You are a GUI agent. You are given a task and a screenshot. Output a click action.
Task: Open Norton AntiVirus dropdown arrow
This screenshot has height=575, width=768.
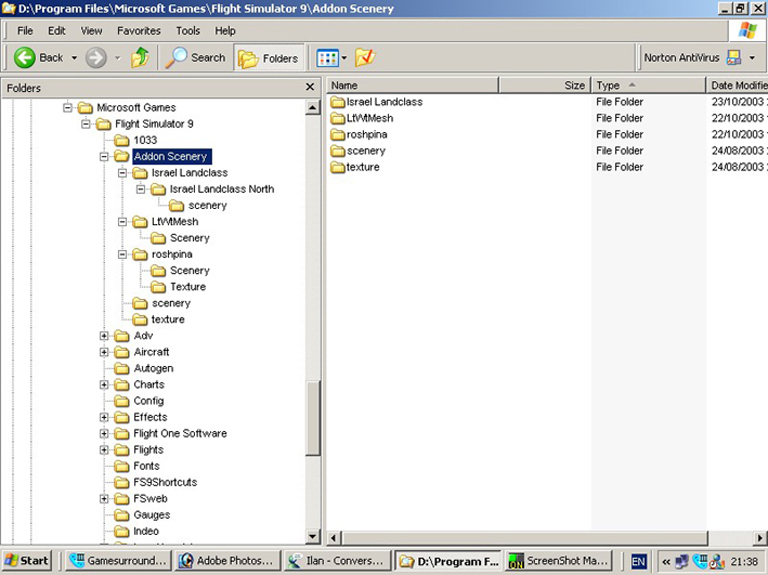752,58
